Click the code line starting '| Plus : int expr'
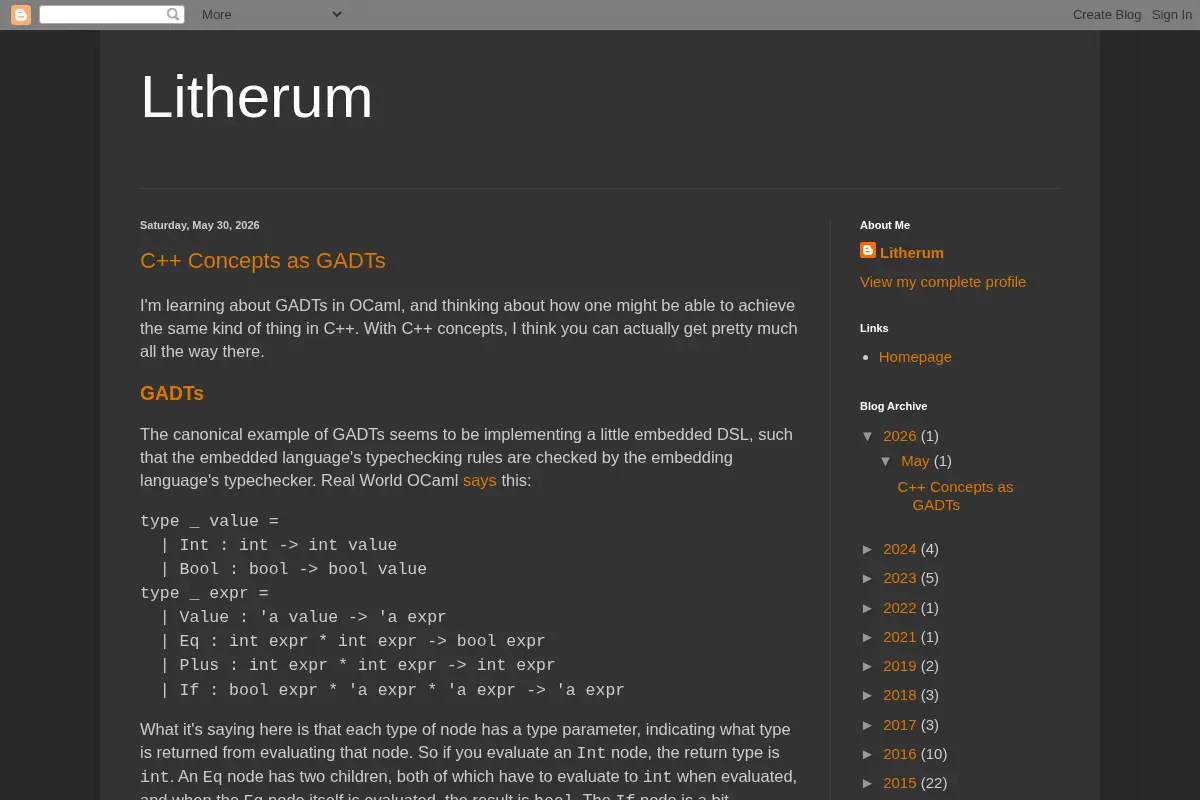This screenshot has height=800, width=1200. point(357,665)
